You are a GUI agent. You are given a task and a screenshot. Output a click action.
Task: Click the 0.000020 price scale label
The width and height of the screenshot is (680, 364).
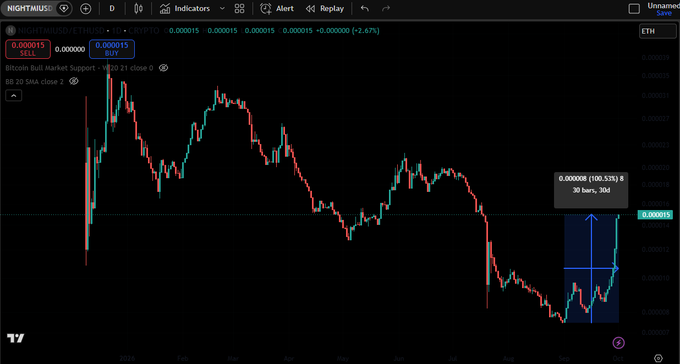pyautogui.click(x=654, y=167)
